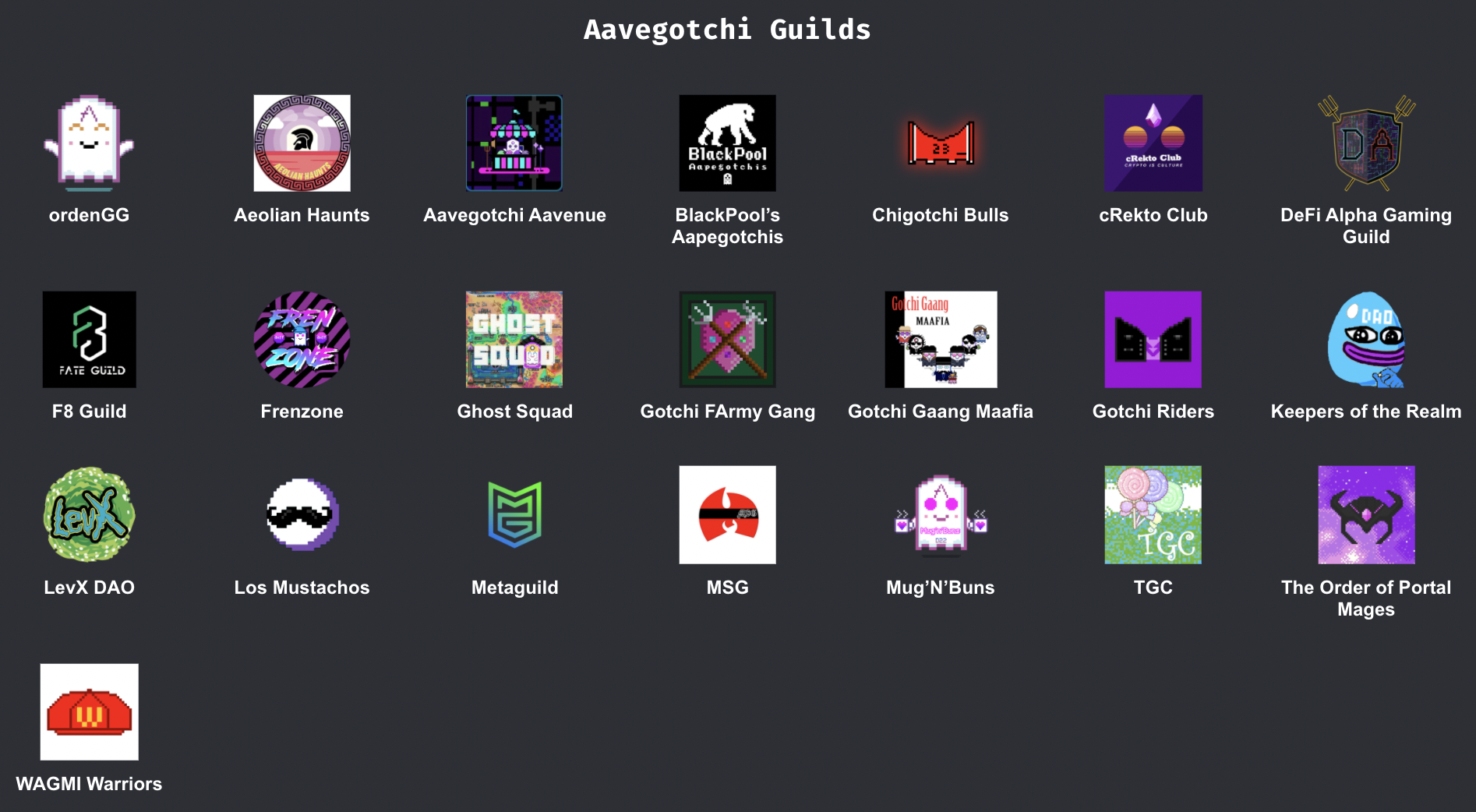Click the Ghost Squad logo
The height and width of the screenshot is (812, 1476).
coord(514,340)
